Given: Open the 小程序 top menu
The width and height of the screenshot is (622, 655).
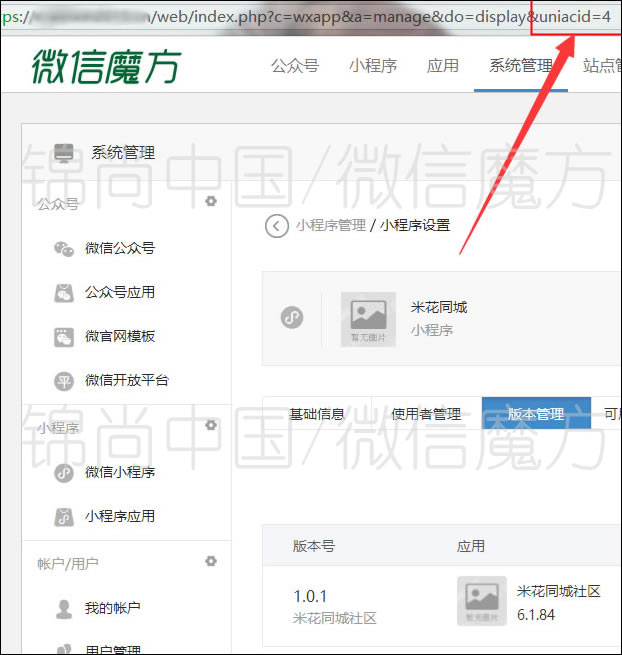Looking at the screenshot, I should pos(373,66).
